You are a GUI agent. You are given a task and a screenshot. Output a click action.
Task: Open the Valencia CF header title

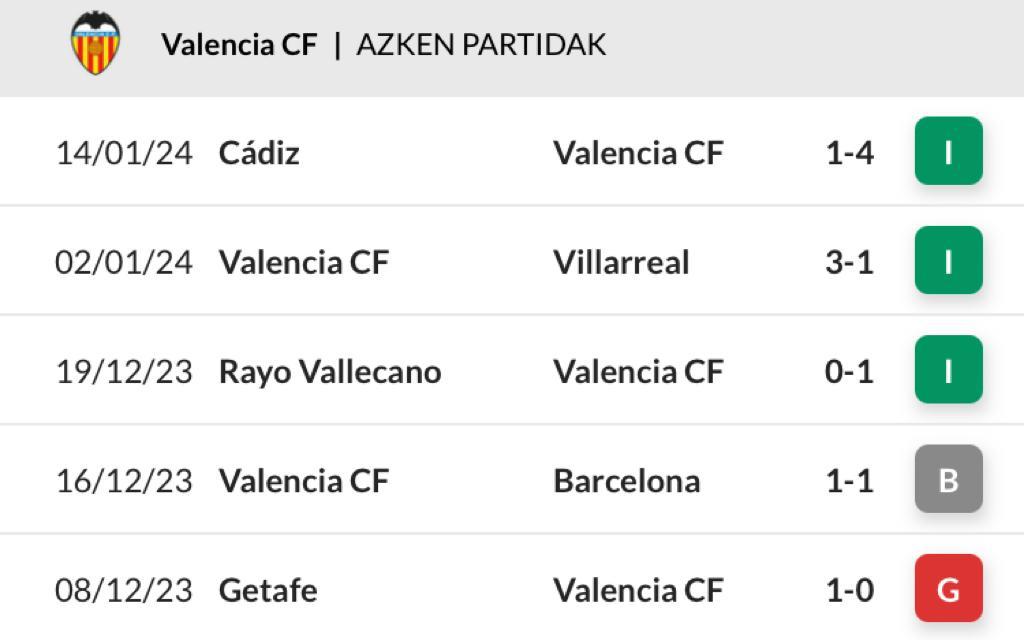tap(239, 44)
